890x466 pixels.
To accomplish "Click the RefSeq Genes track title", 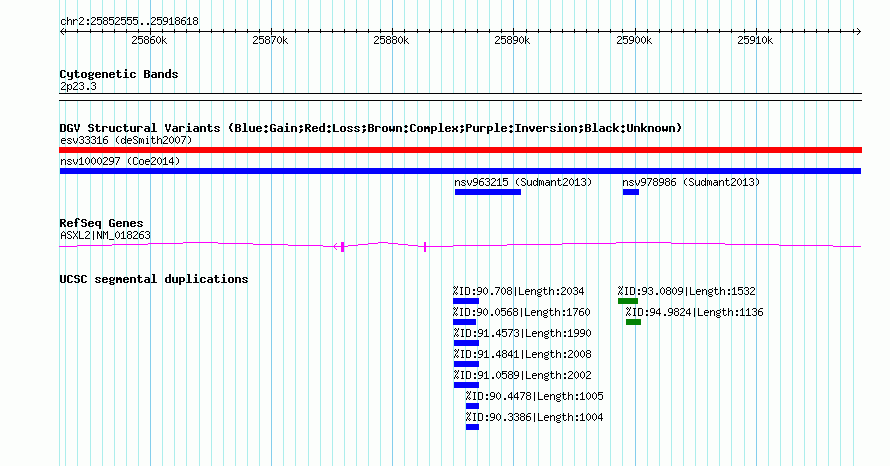I will pos(101,223).
